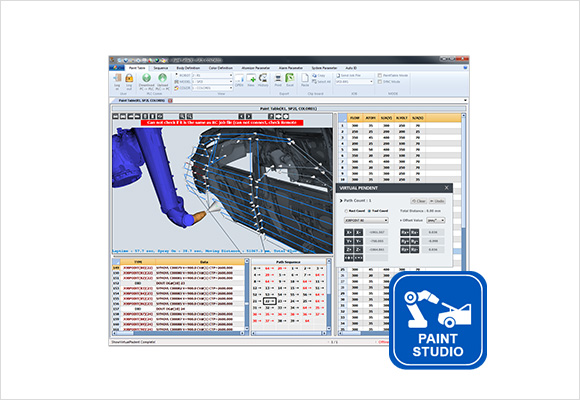Enable the SYNC Mode checkbox
Image resolution: width=580 pixels, height=400 pixels.
click(380, 81)
